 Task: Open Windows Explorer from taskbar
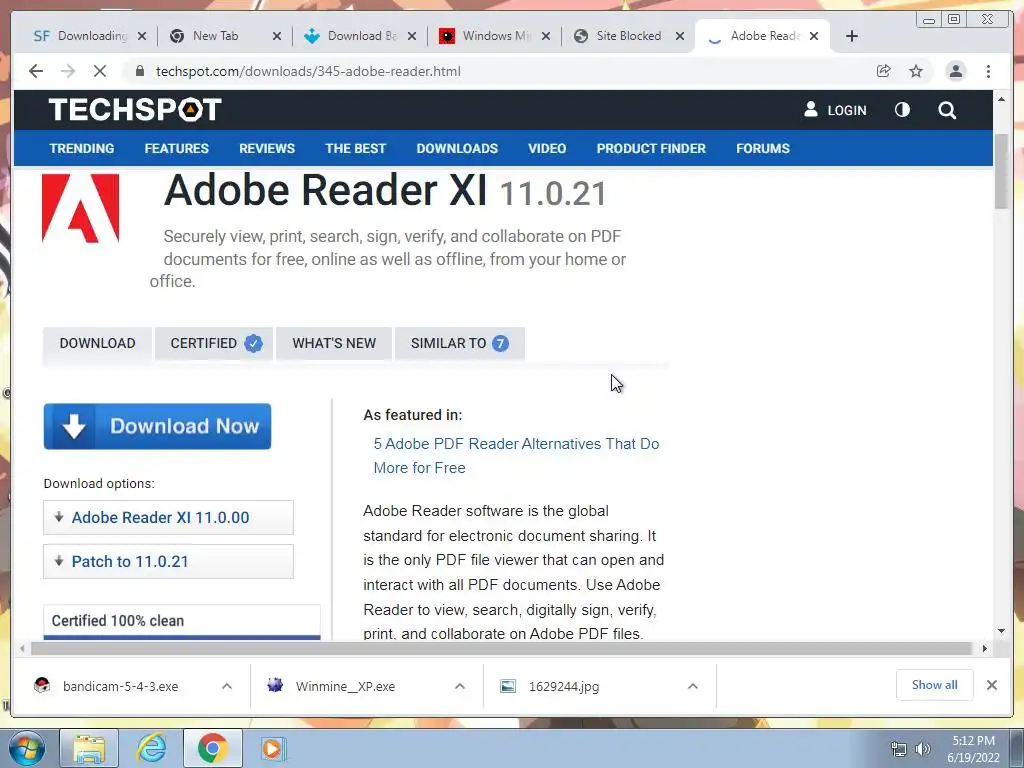(x=89, y=748)
